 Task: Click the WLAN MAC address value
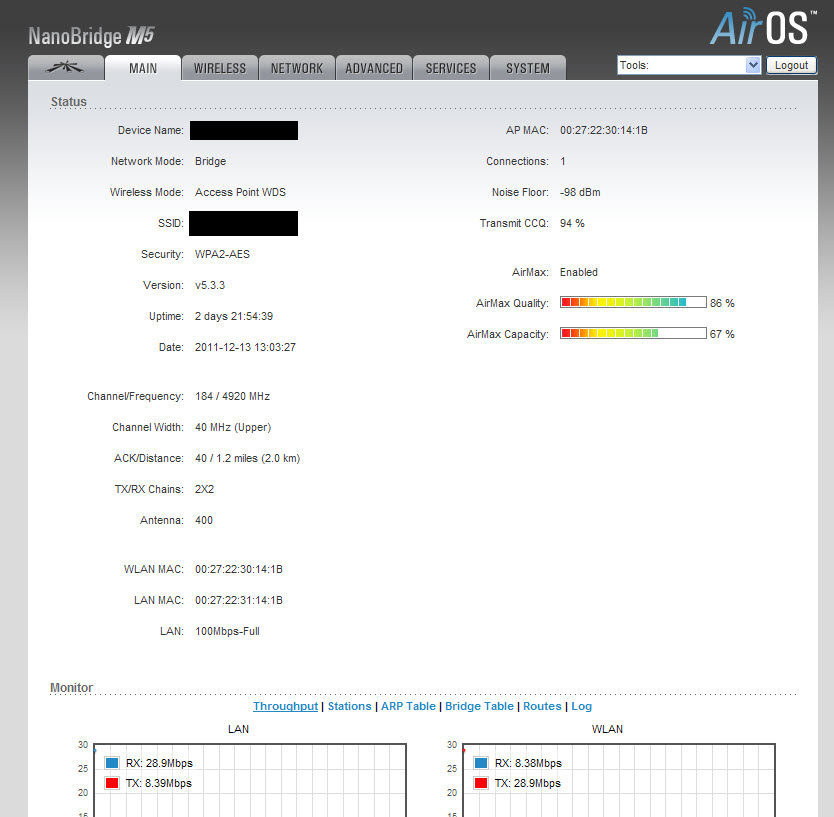tap(239, 569)
